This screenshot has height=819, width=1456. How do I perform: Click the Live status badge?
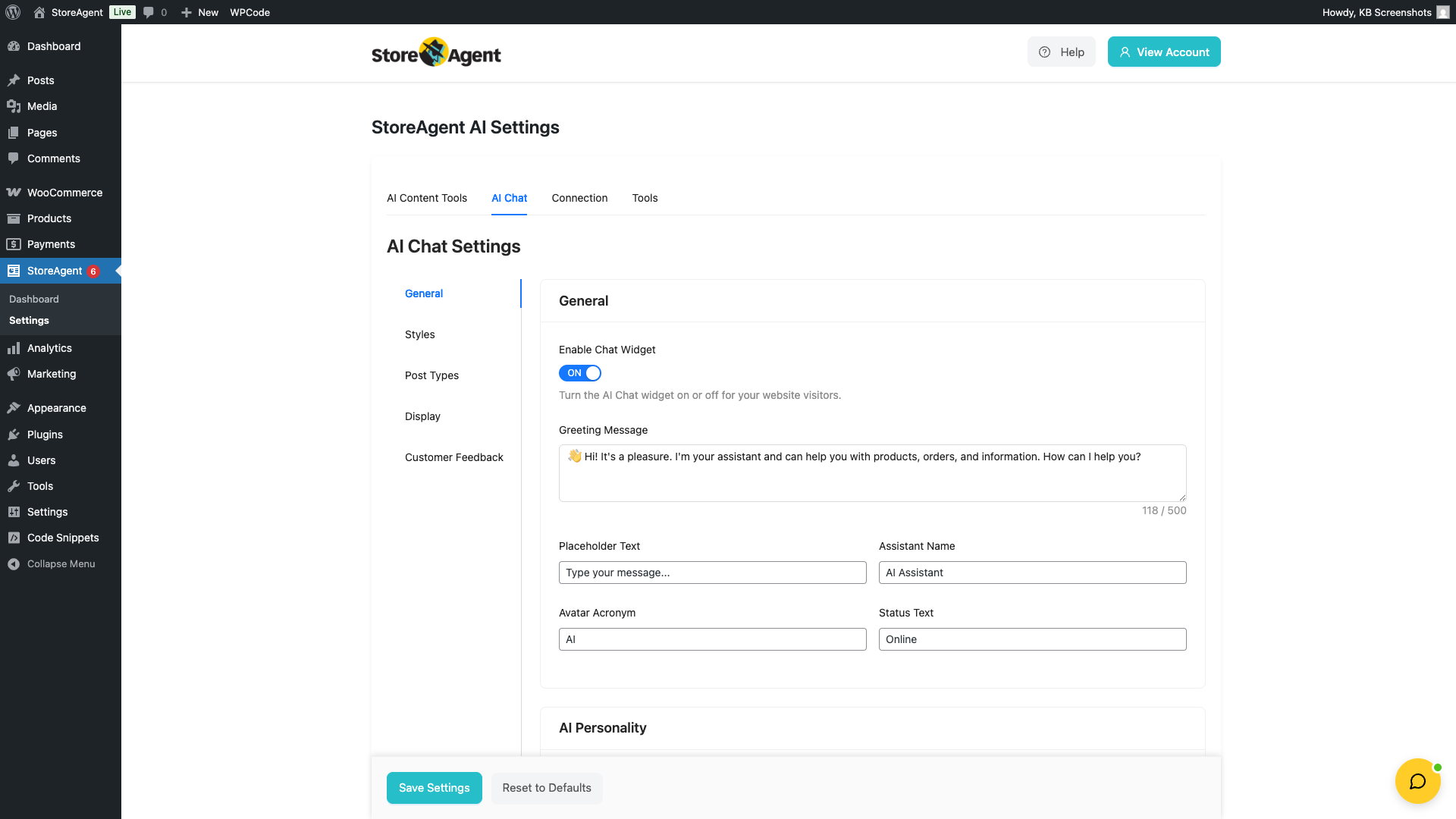click(x=122, y=12)
